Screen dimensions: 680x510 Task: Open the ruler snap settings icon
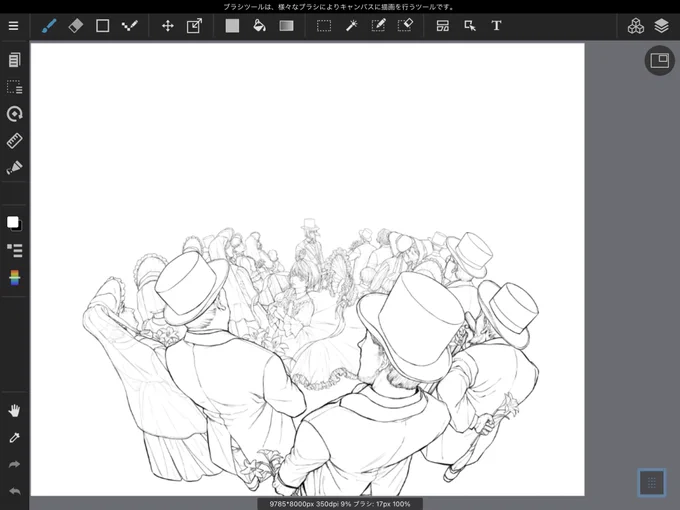pos(14,141)
